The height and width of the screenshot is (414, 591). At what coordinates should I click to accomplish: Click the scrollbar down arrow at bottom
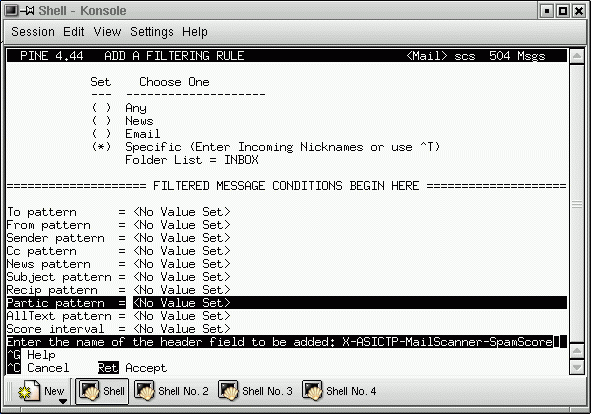point(577,367)
